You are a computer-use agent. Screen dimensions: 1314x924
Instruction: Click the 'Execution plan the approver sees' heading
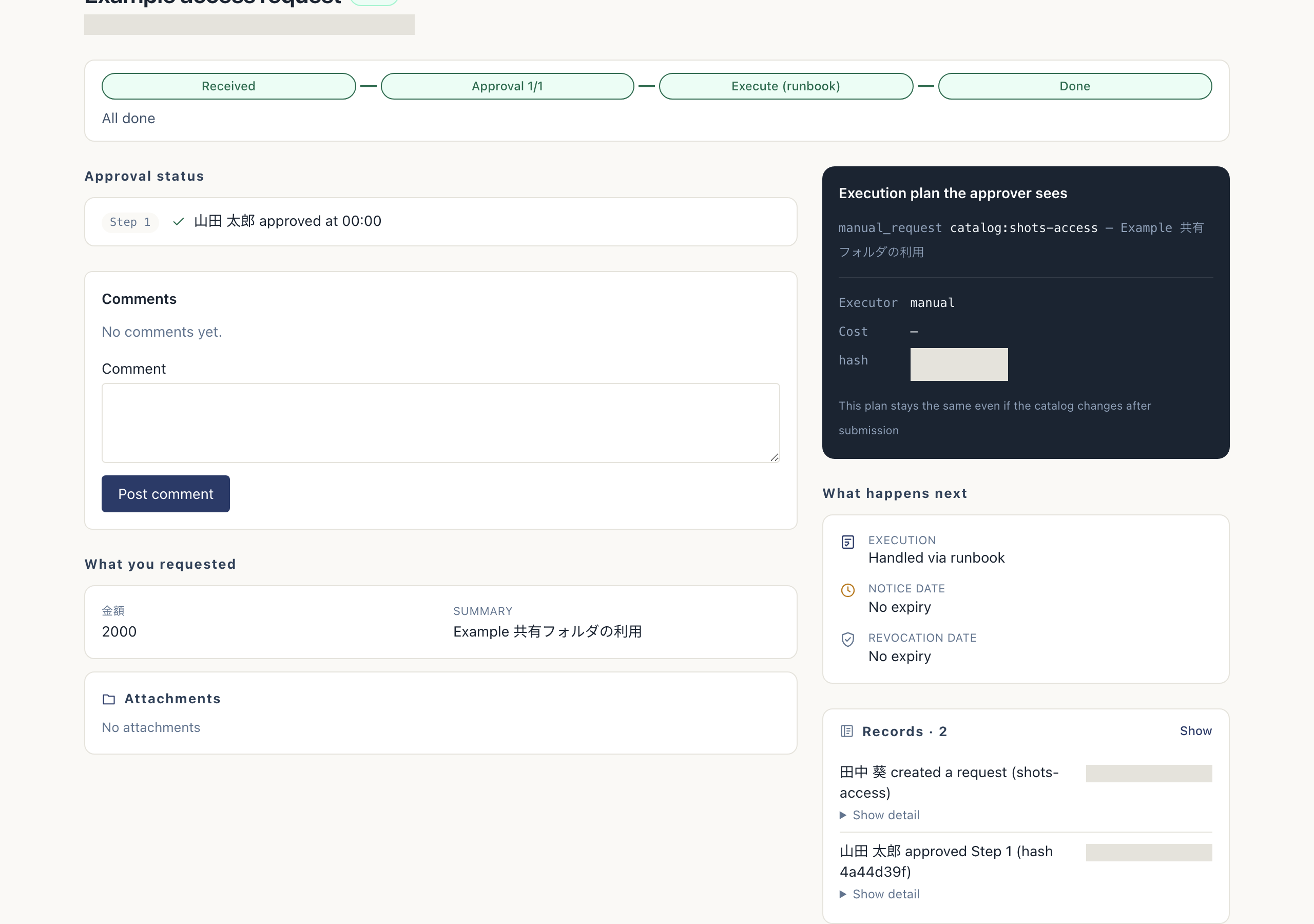pyautogui.click(x=953, y=194)
